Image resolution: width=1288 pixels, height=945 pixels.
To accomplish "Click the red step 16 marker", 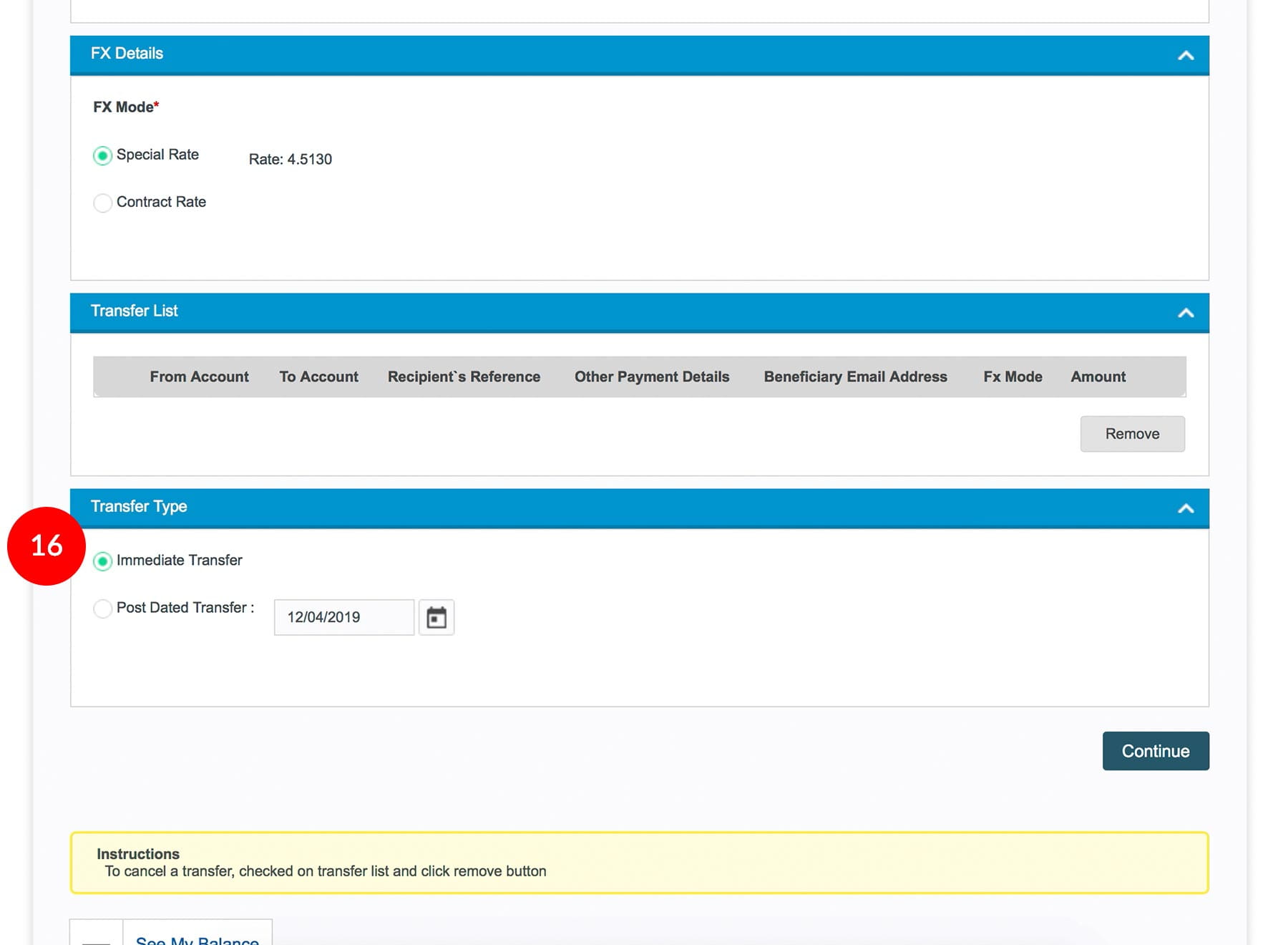I will [47, 546].
